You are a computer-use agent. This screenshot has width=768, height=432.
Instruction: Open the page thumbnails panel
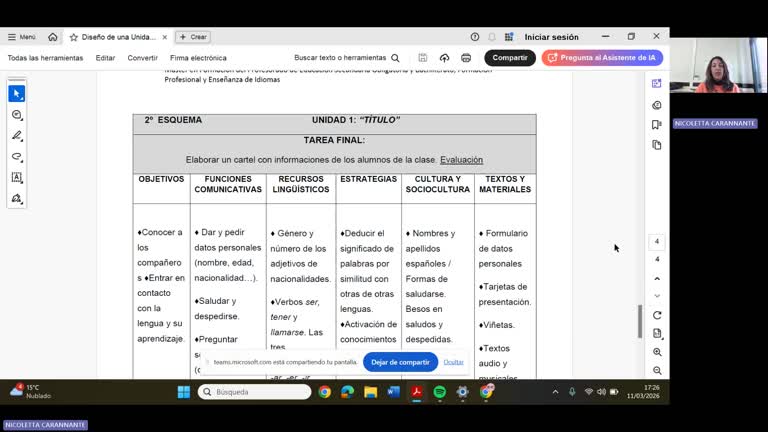(657, 145)
